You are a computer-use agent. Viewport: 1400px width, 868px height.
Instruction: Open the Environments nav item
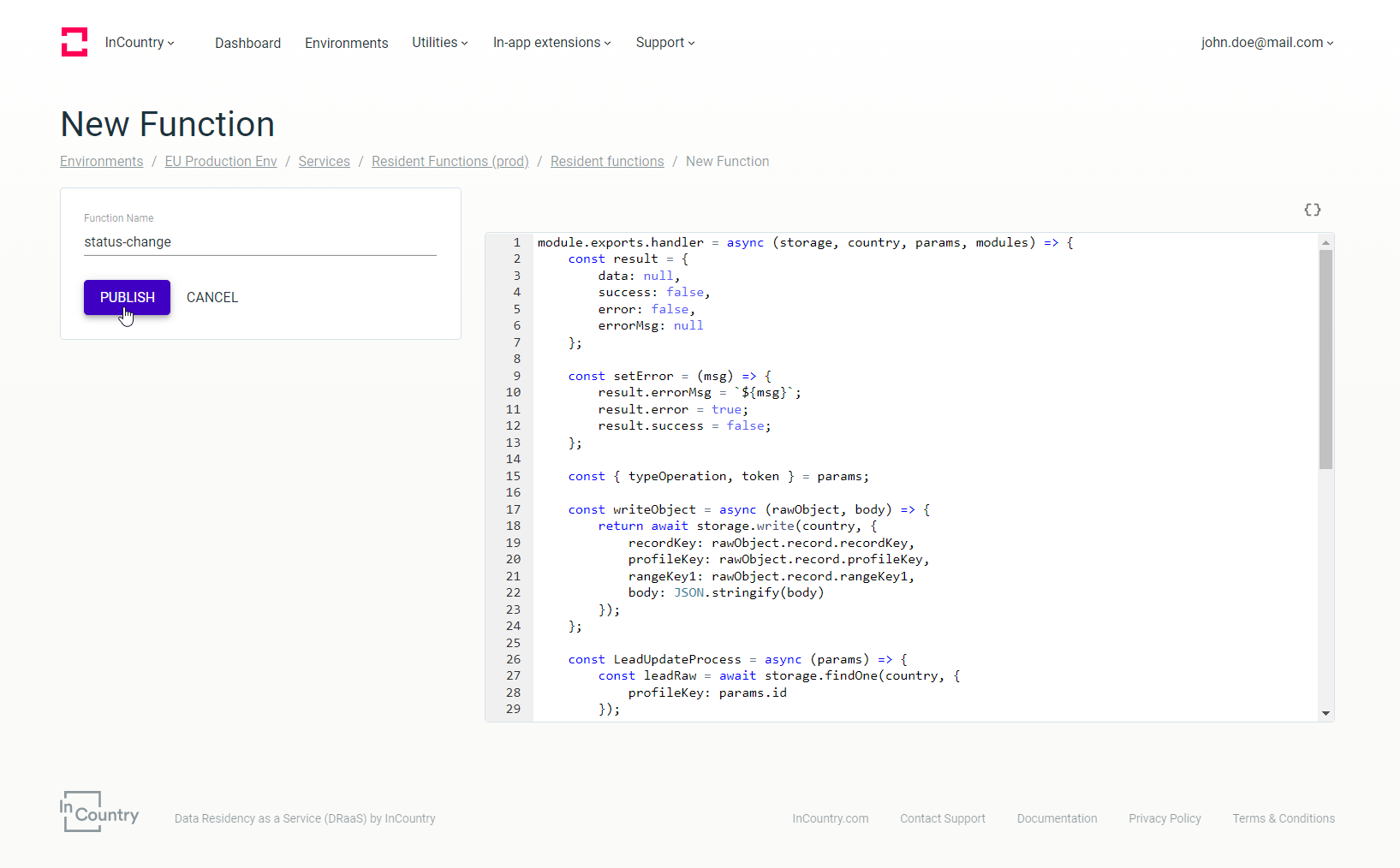(x=346, y=43)
